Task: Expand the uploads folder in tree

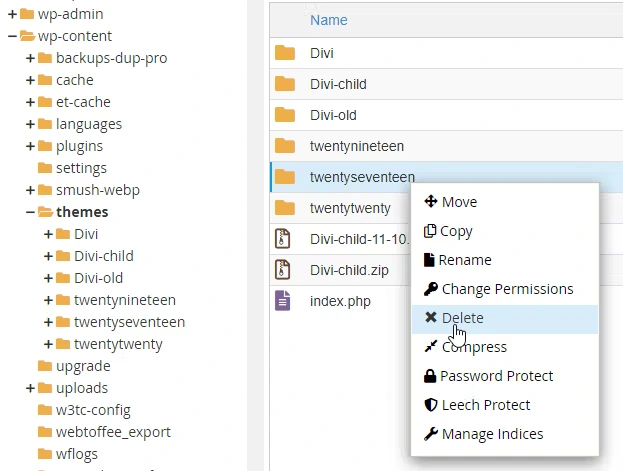Action: 30,388
